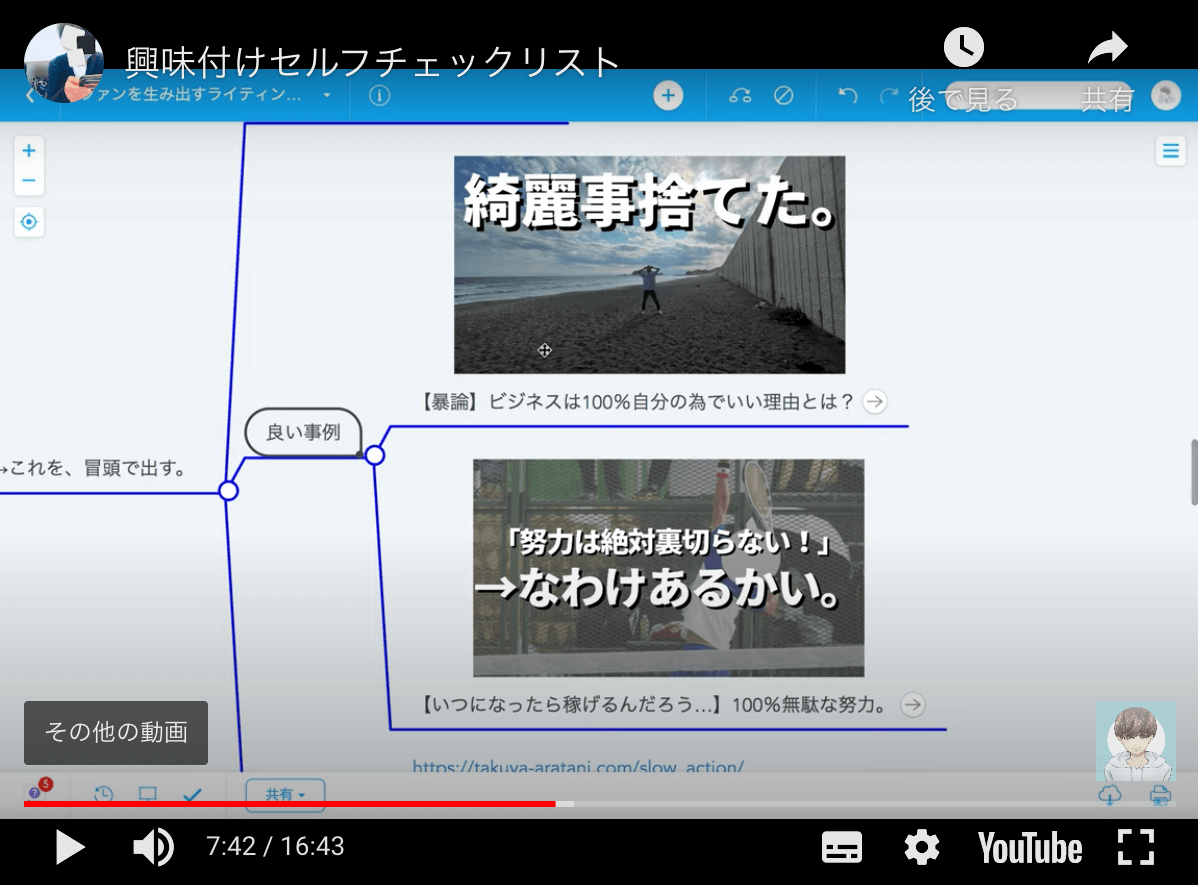Image resolution: width=1198 pixels, height=885 pixels.
Task: Open link arrow beside 【暴論】ビジネスは100%自分の為
Action: pyautogui.click(x=875, y=401)
